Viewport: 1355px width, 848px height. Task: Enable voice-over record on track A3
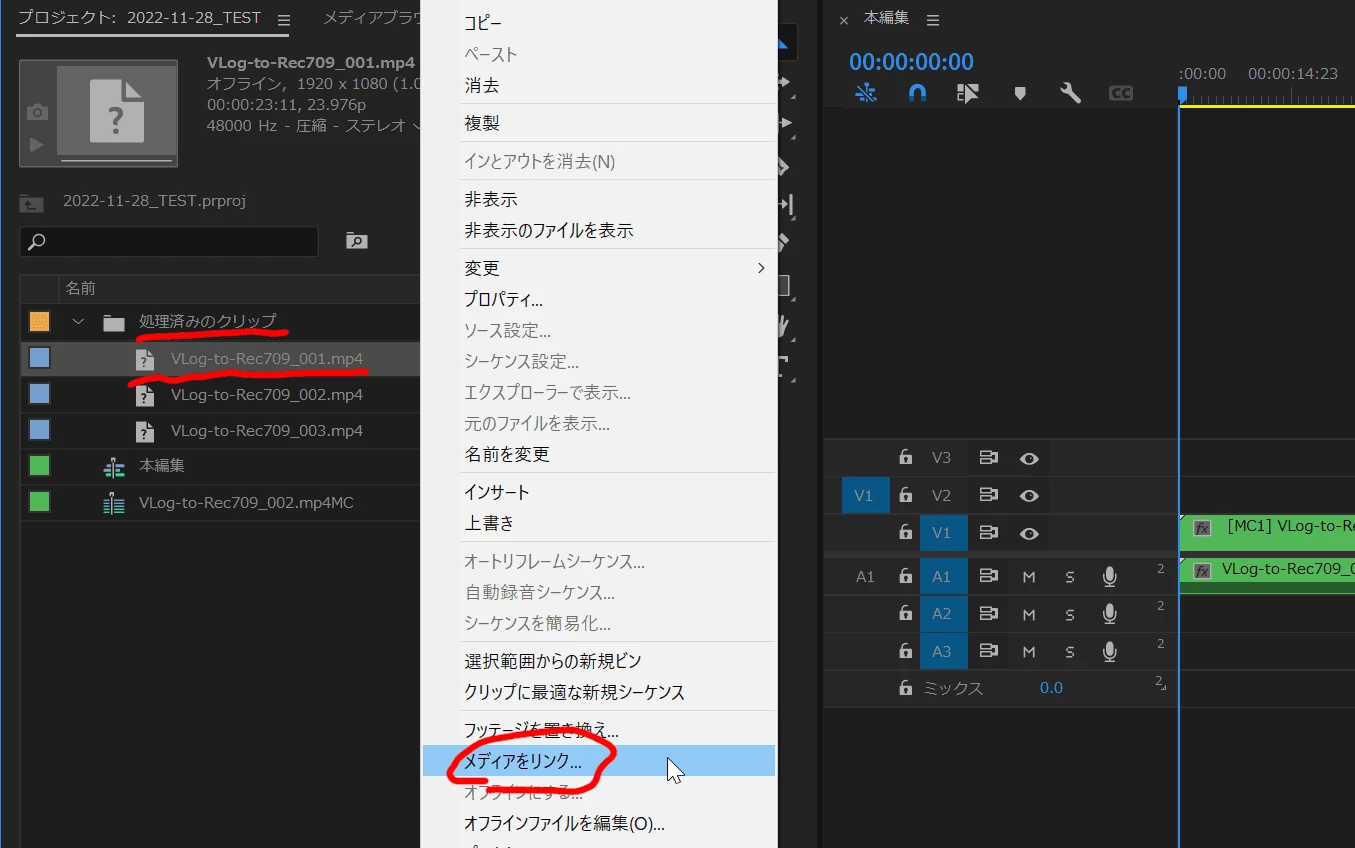pyautogui.click(x=1109, y=652)
